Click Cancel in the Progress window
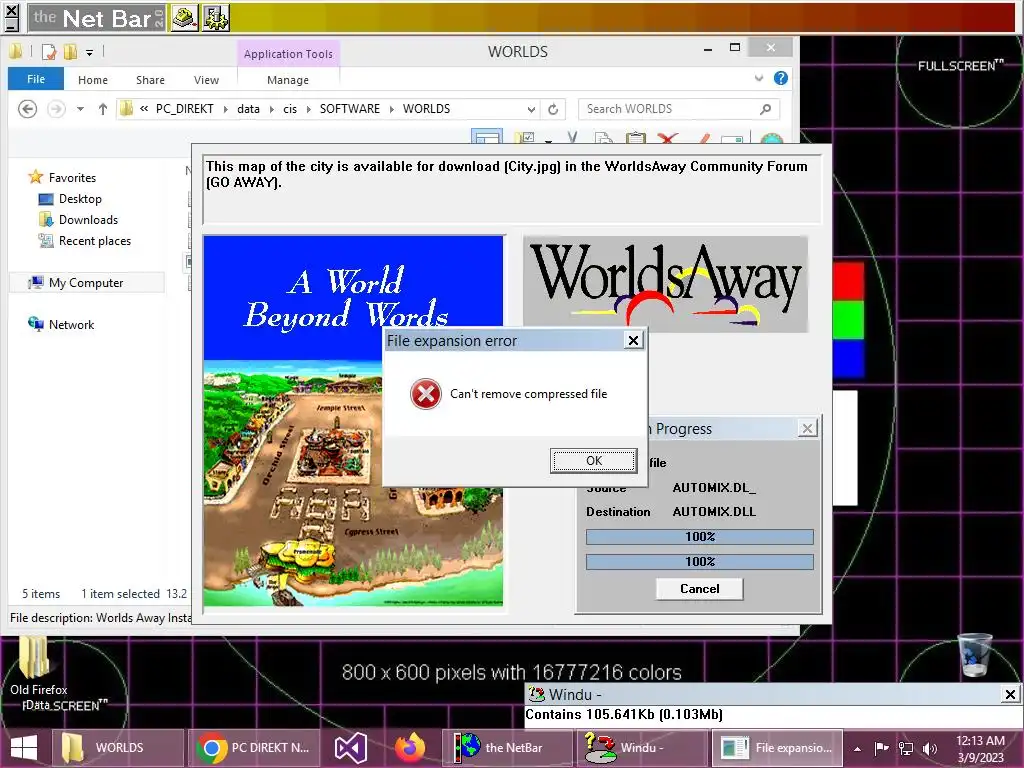This screenshot has height=768, width=1024. (x=699, y=588)
